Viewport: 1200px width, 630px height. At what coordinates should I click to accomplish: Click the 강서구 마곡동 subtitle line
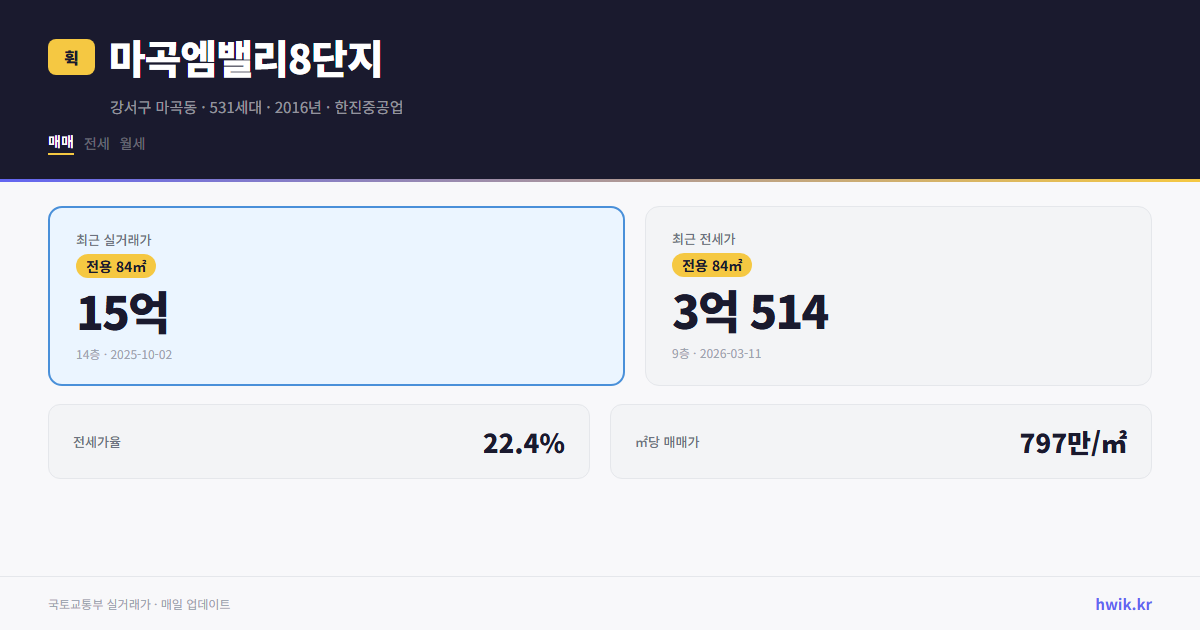tap(257, 107)
